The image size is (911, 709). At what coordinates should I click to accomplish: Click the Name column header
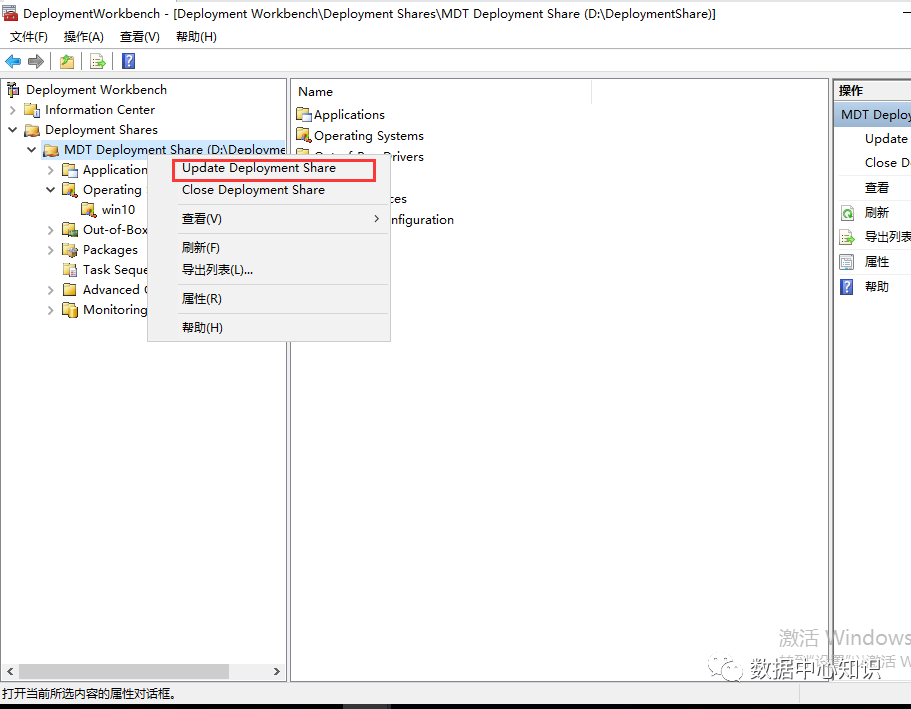click(442, 92)
